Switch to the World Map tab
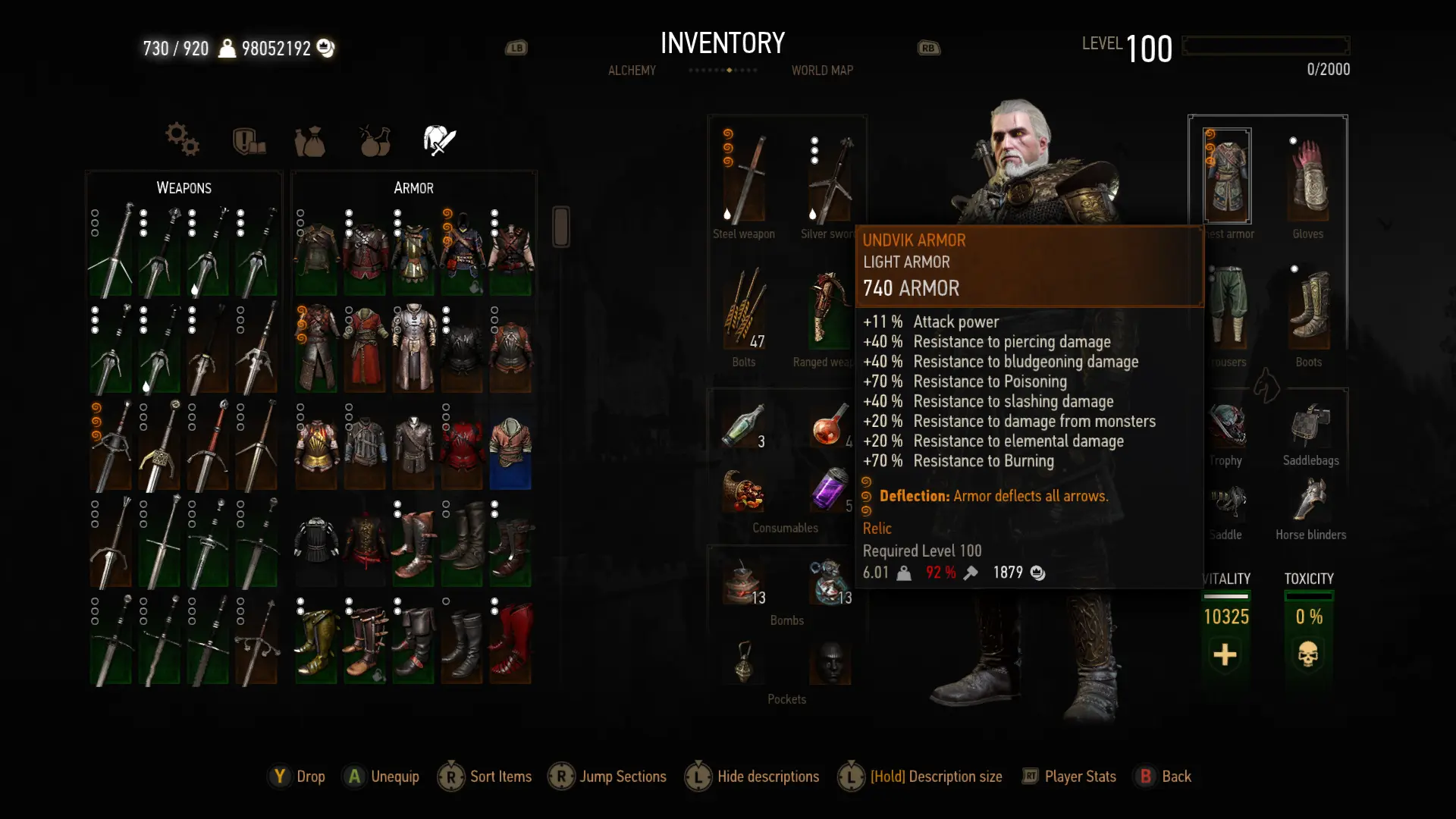 click(x=822, y=71)
